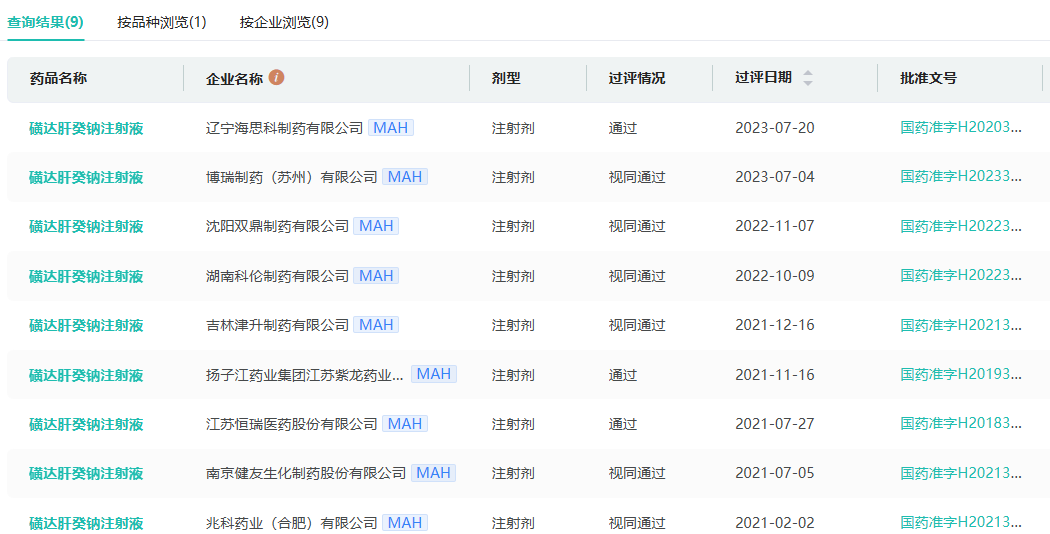This screenshot has height=534, width=1050.
Task: Open 磺达肝癸钠注射液 link in 沈阳双鼎 row
Action: pos(86,226)
